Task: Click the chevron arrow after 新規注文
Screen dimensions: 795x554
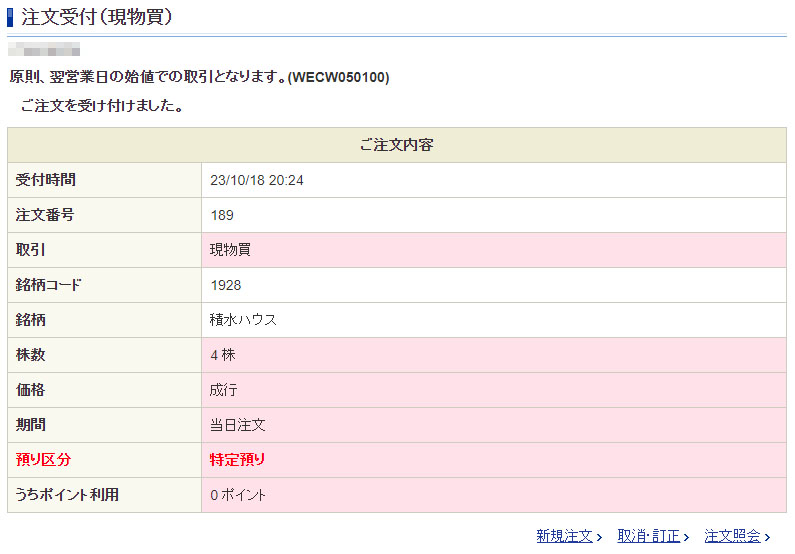Action: click(599, 538)
